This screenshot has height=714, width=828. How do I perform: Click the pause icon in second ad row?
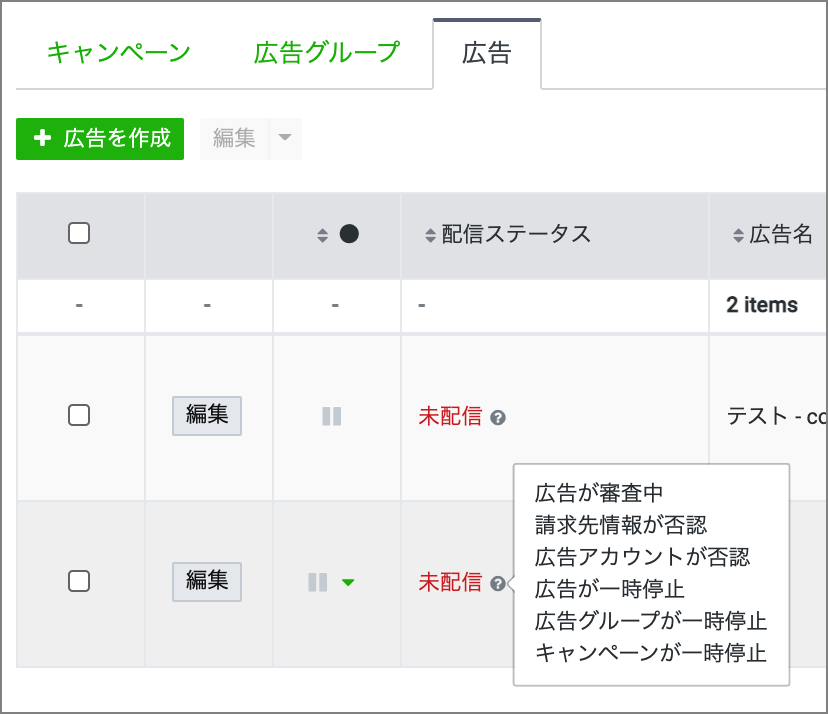(x=318, y=582)
